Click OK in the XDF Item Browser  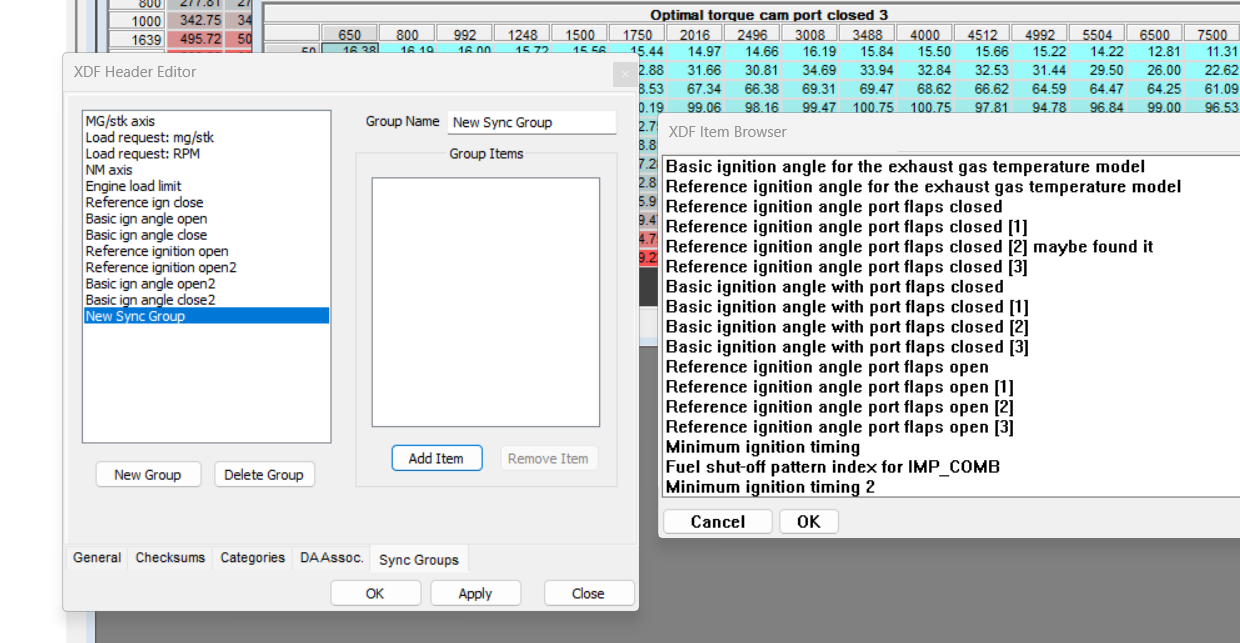point(808,521)
